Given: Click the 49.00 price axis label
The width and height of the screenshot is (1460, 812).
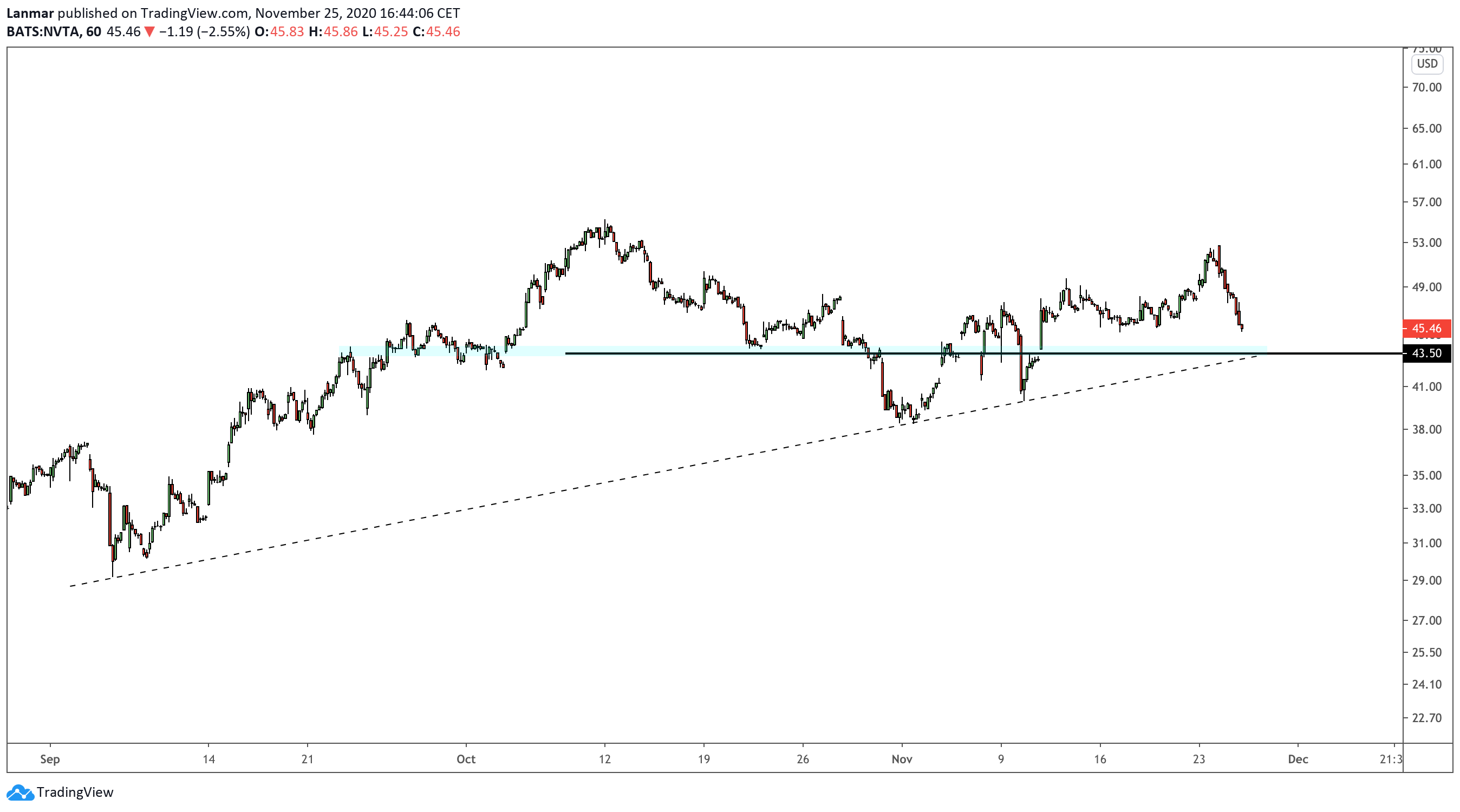Looking at the screenshot, I should click(x=1426, y=287).
